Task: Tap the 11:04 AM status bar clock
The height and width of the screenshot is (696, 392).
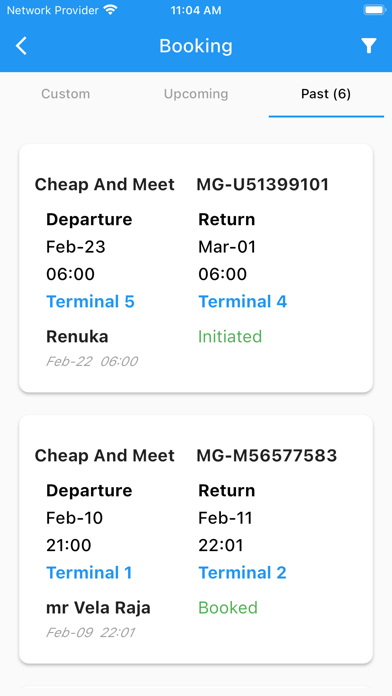Action: coord(196,11)
